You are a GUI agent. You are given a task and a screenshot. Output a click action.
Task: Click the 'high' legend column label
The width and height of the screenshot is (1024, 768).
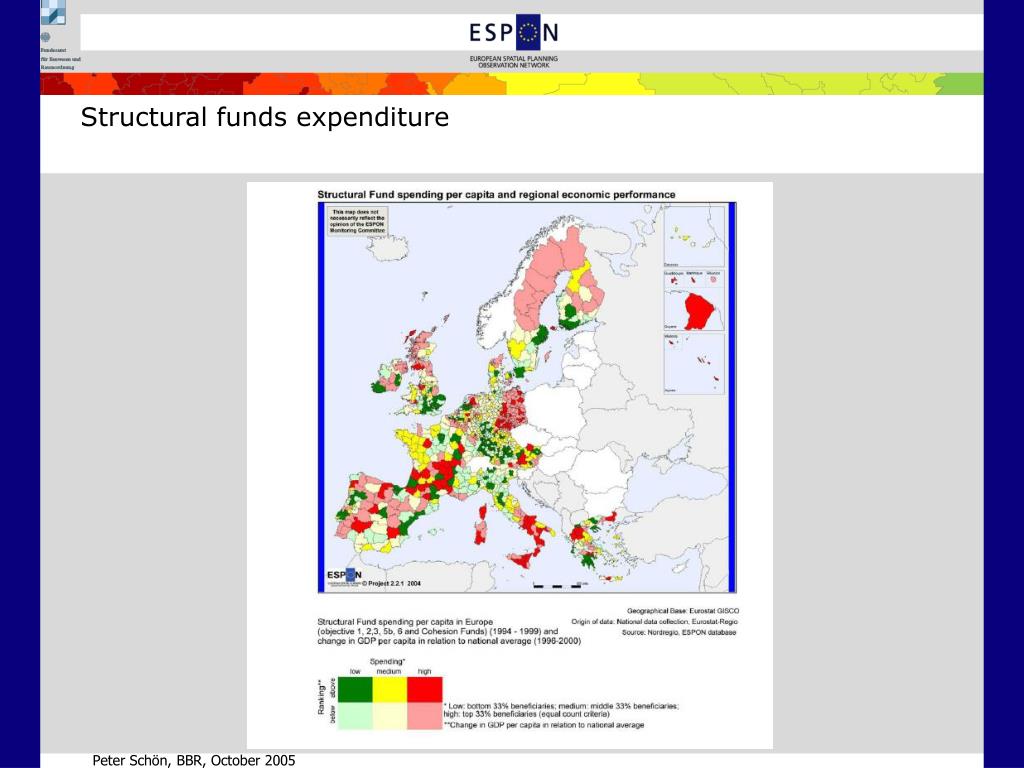[x=424, y=671]
